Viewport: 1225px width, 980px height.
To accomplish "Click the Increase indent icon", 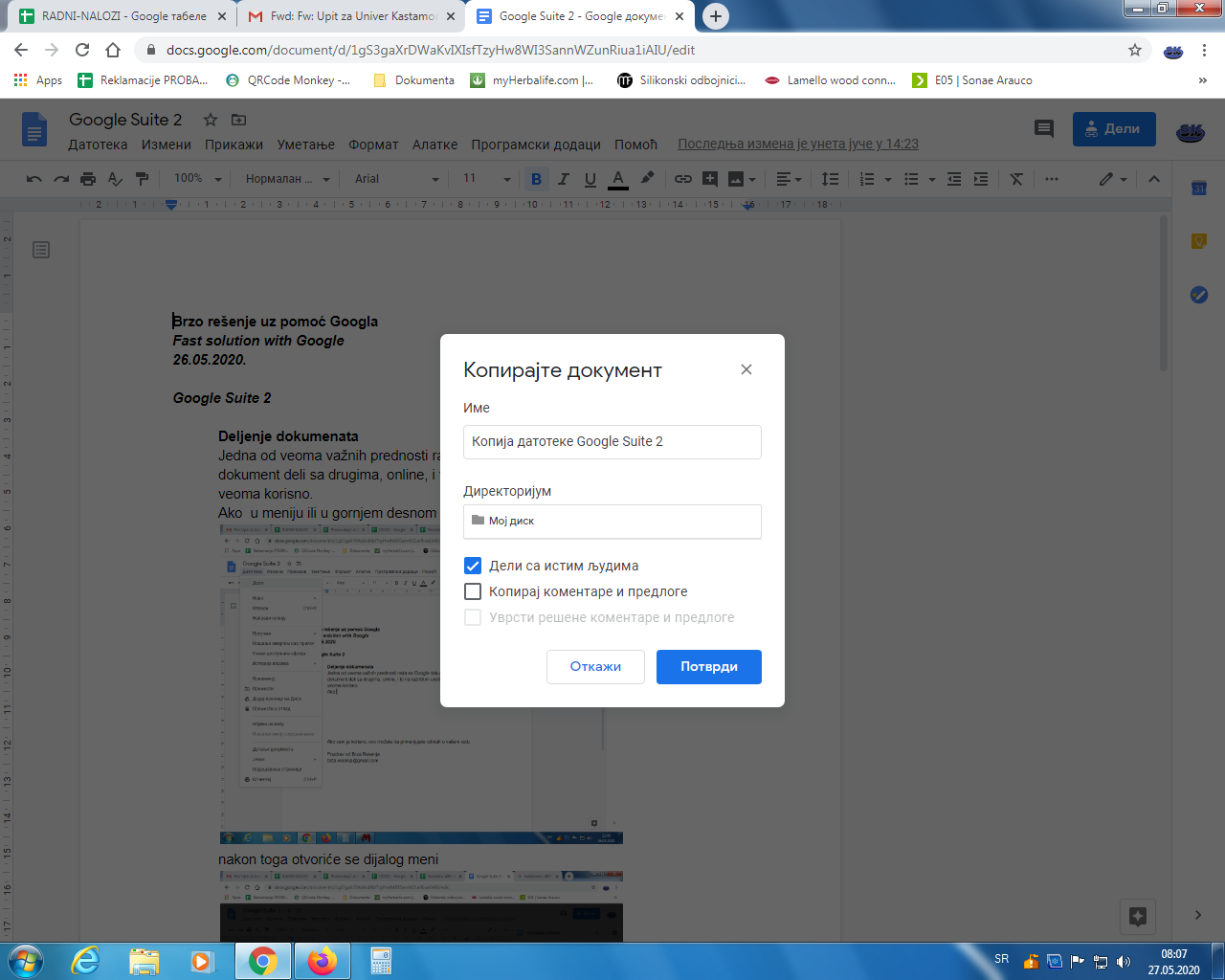I will pos(981,179).
